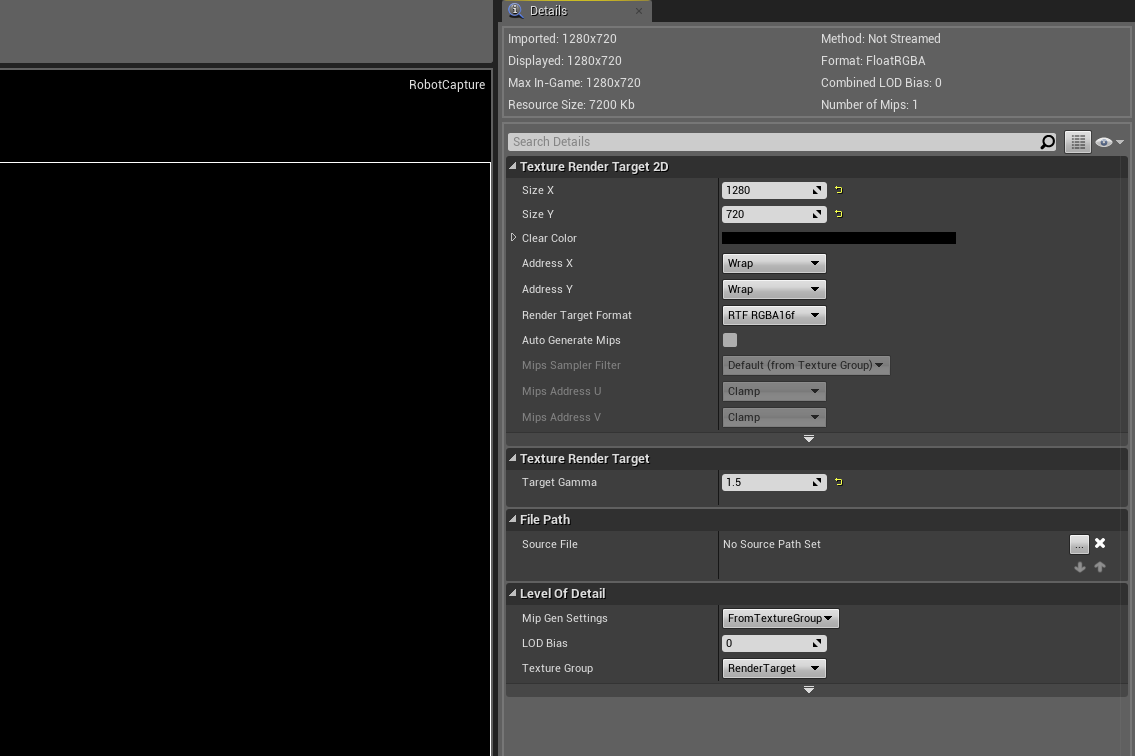Toggle Size X lock stepper widget

click(x=816, y=190)
